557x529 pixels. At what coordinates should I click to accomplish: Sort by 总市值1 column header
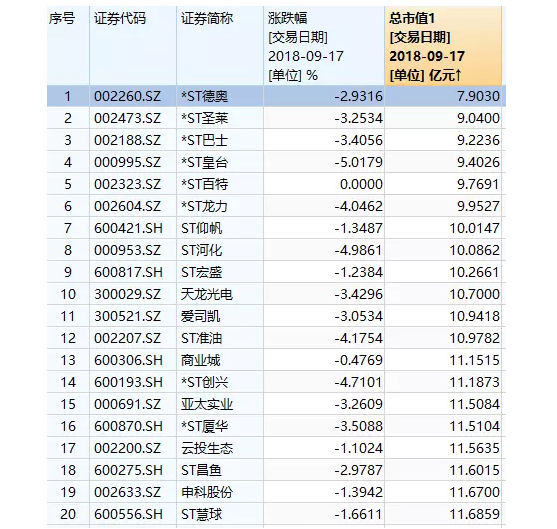point(443,46)
